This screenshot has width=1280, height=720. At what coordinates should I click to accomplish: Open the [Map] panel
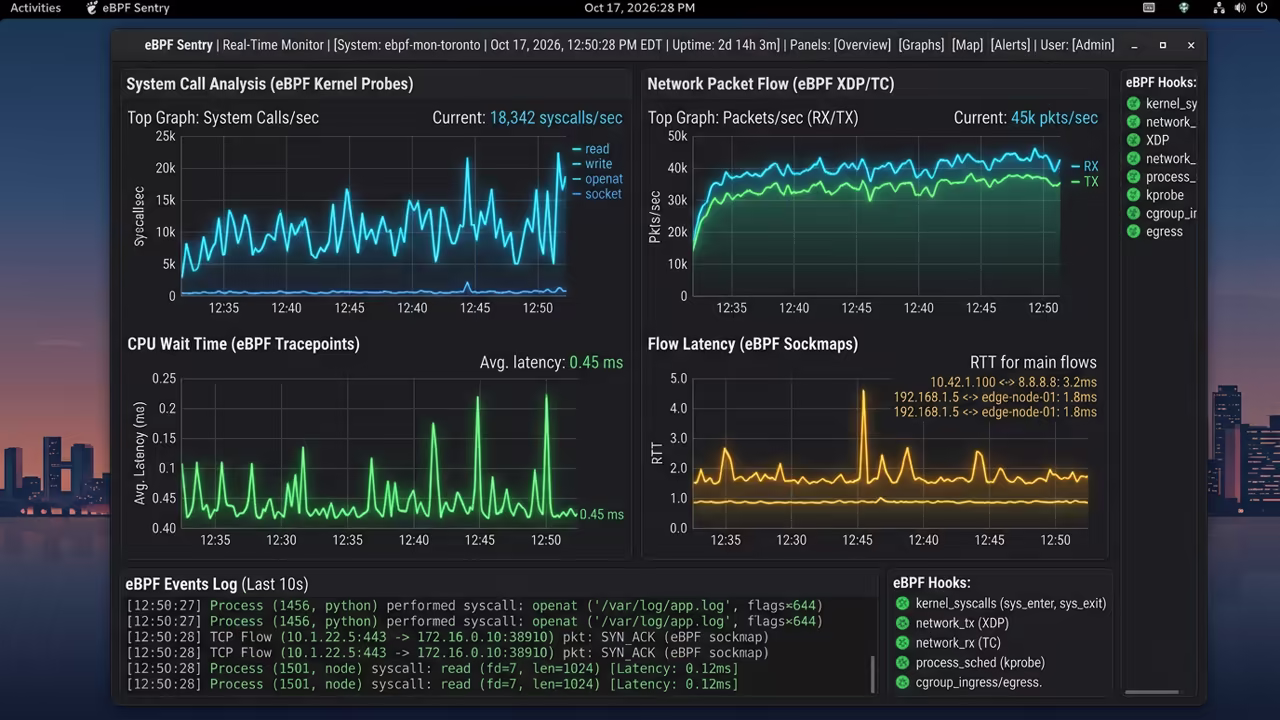(x=967, y=45)
